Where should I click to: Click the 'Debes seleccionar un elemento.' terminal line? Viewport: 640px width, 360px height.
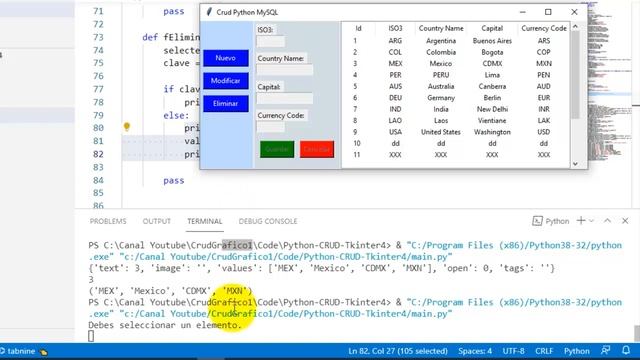165,325
